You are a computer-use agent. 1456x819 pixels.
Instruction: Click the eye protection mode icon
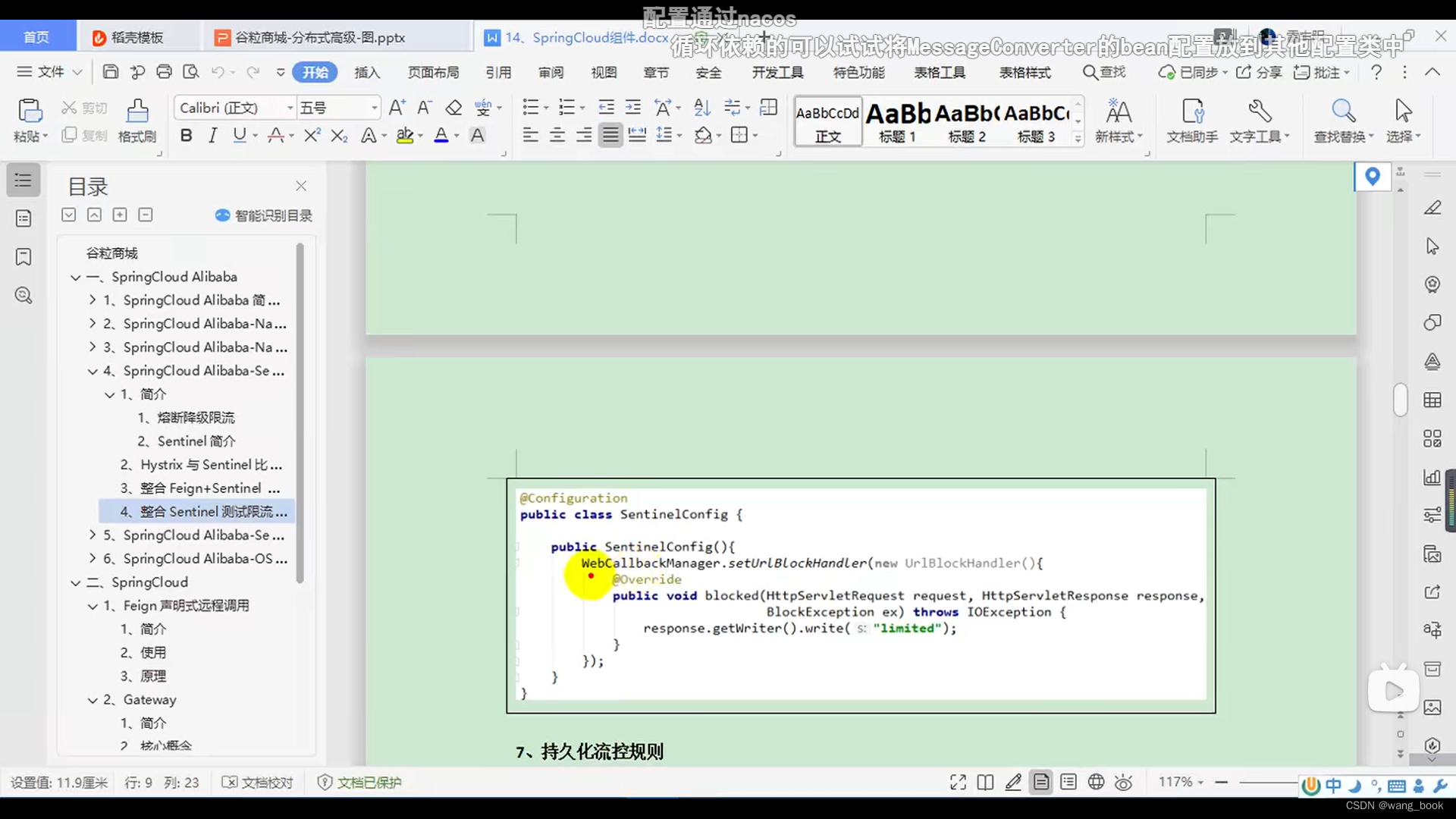point(1124,783)
